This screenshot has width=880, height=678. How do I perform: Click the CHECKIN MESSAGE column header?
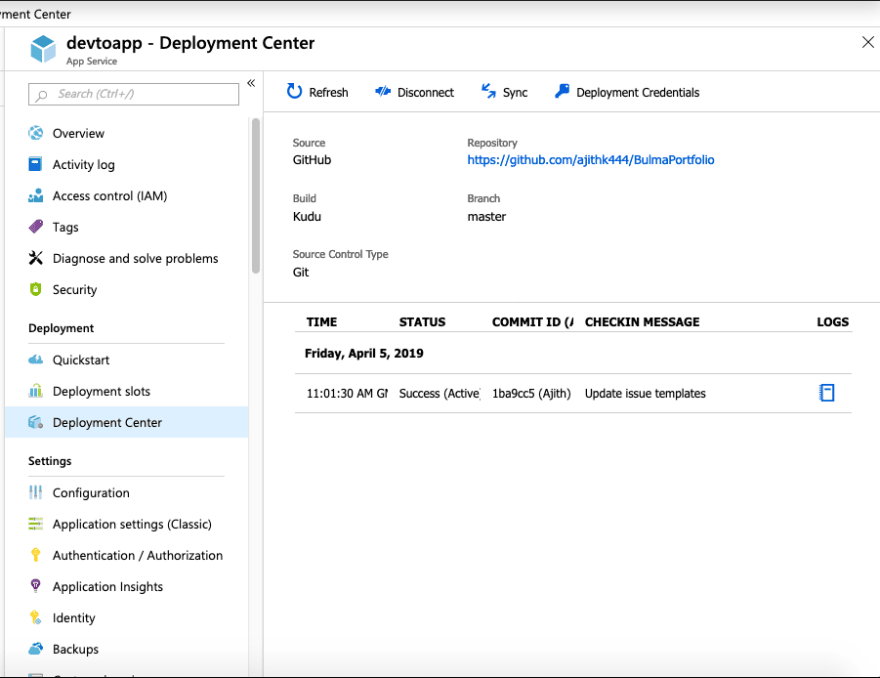click(642, 322)
